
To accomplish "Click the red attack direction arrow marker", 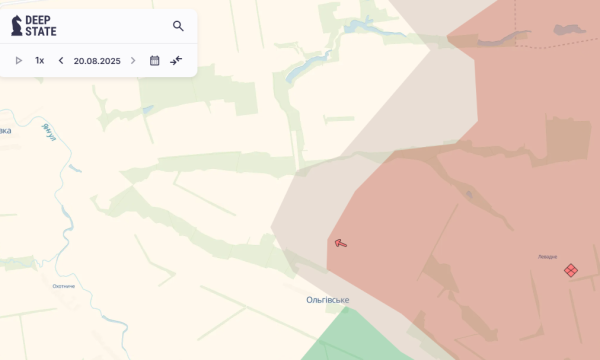I will 341,243.
